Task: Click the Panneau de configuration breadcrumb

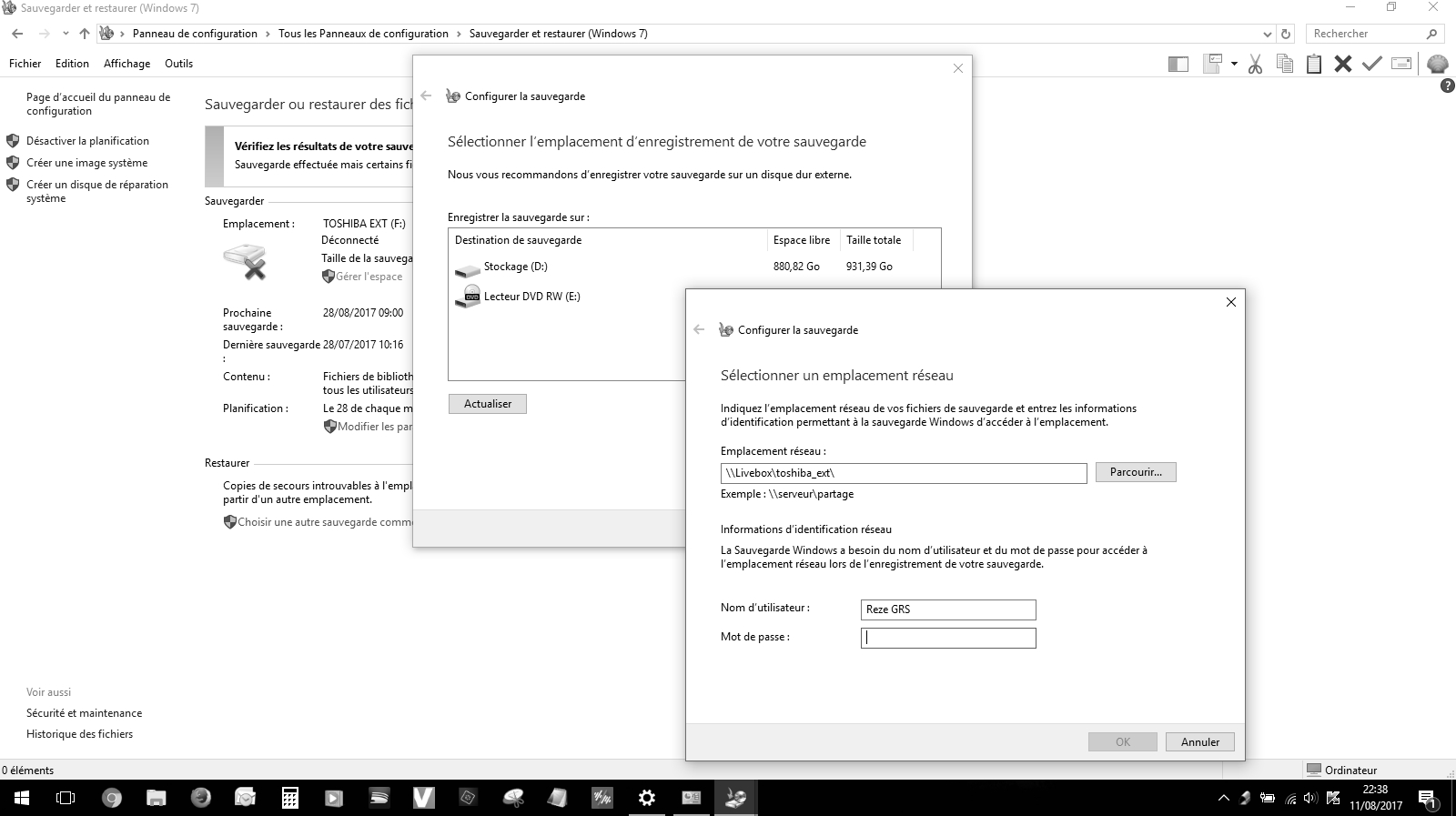Action: click(195, 34)
